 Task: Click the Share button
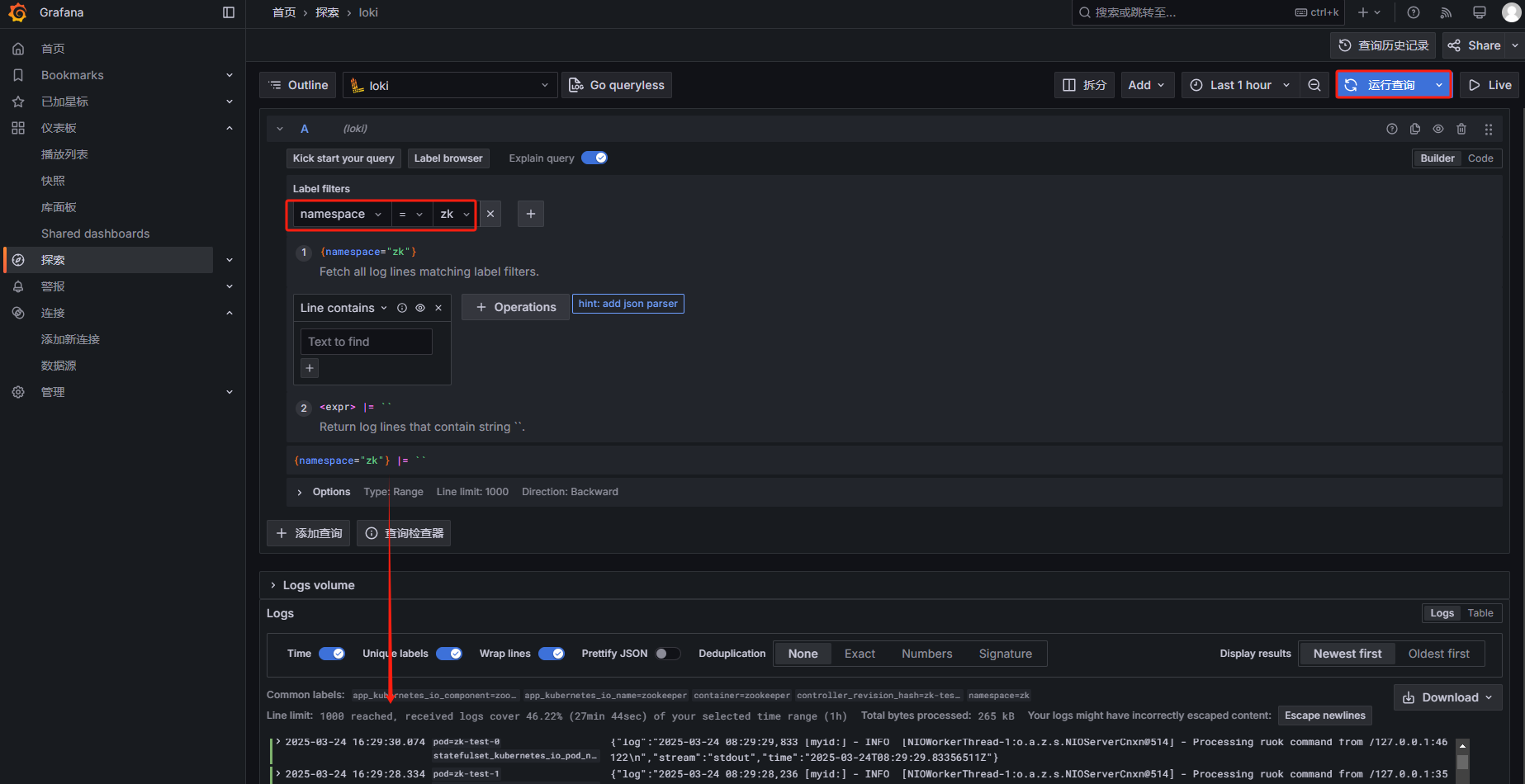pyautogui.click(x=1475, y=45)
